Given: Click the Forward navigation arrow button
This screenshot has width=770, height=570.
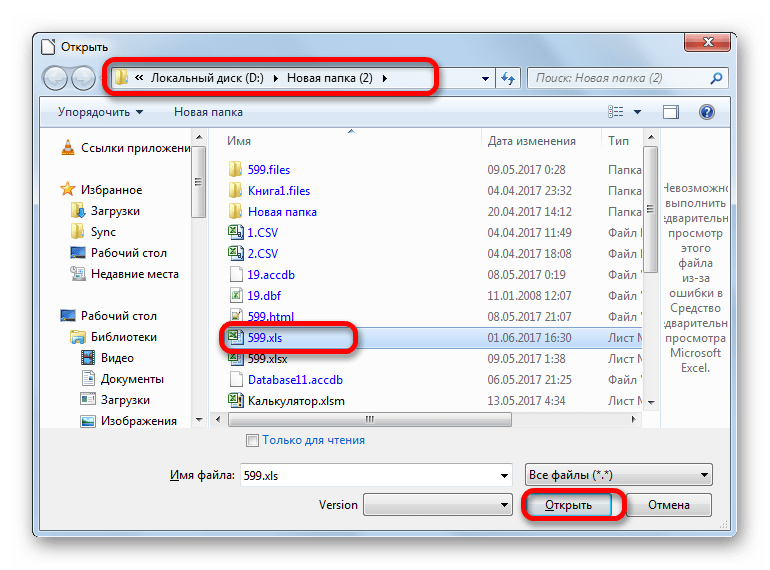Looking at the screenshot, I should (x=83, y=78).
